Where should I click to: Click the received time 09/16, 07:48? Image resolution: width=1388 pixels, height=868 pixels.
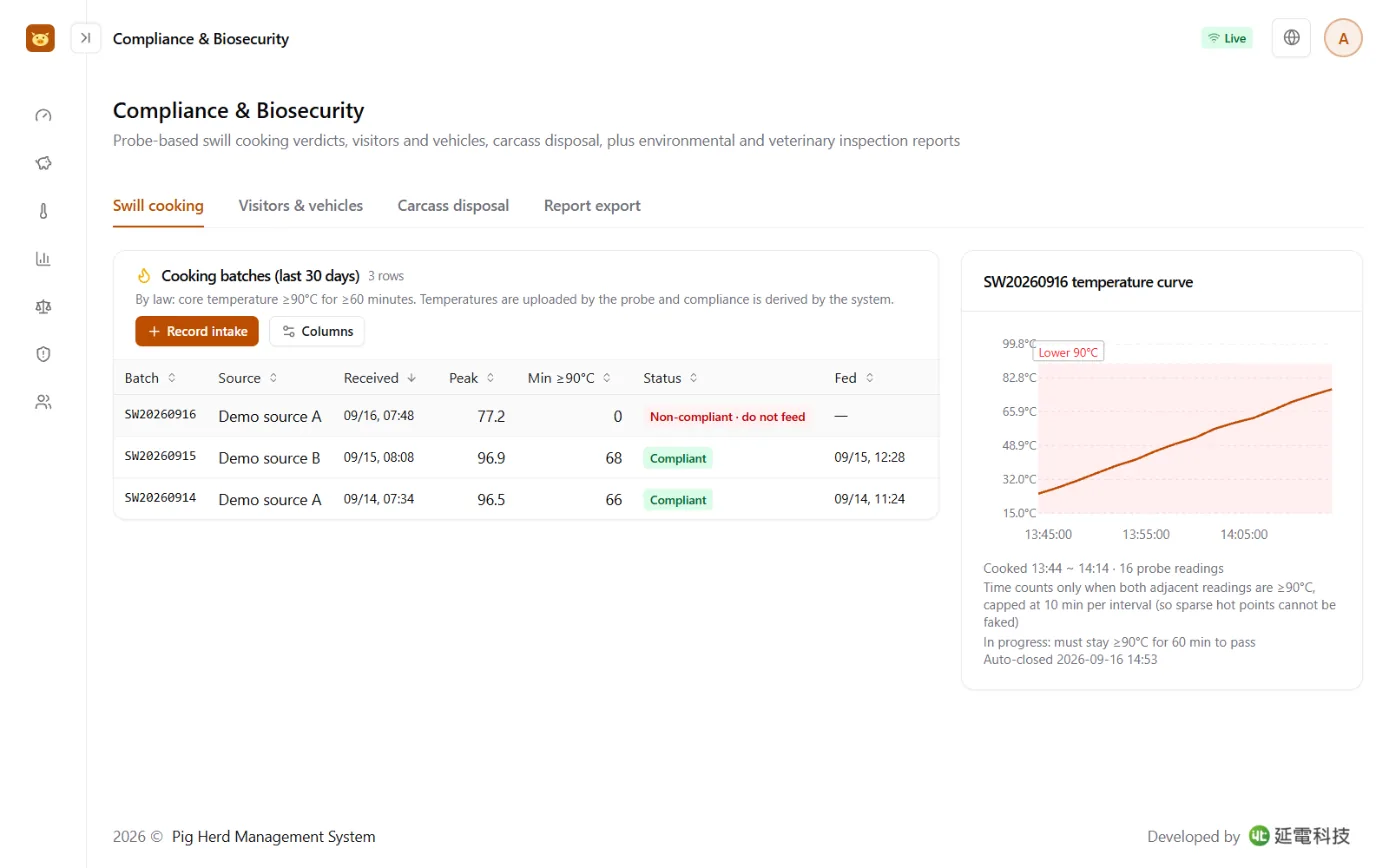(x=379, y=416)
